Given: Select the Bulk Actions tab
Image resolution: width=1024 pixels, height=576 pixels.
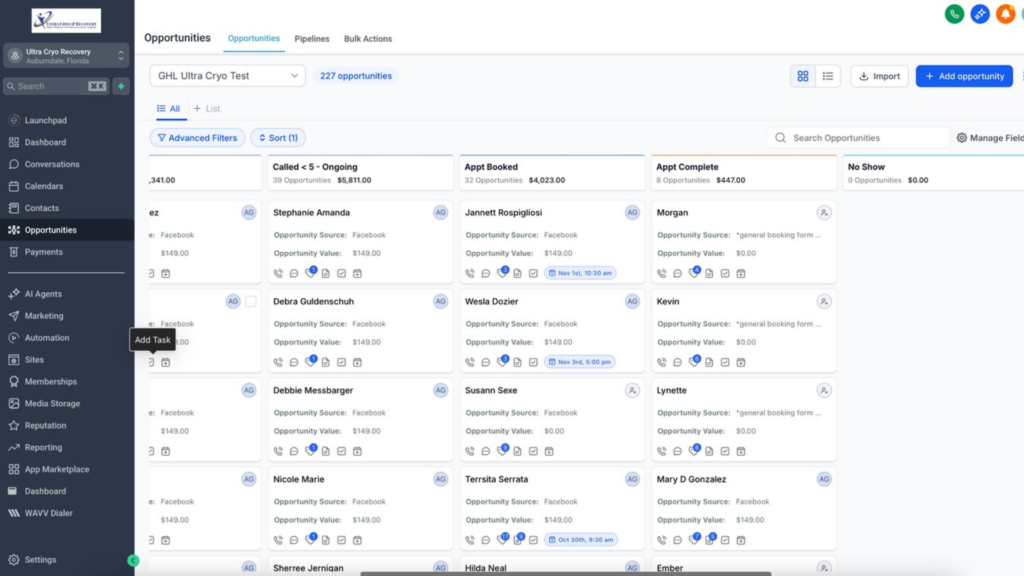Looking at the screenshot, I should point(368,38).
